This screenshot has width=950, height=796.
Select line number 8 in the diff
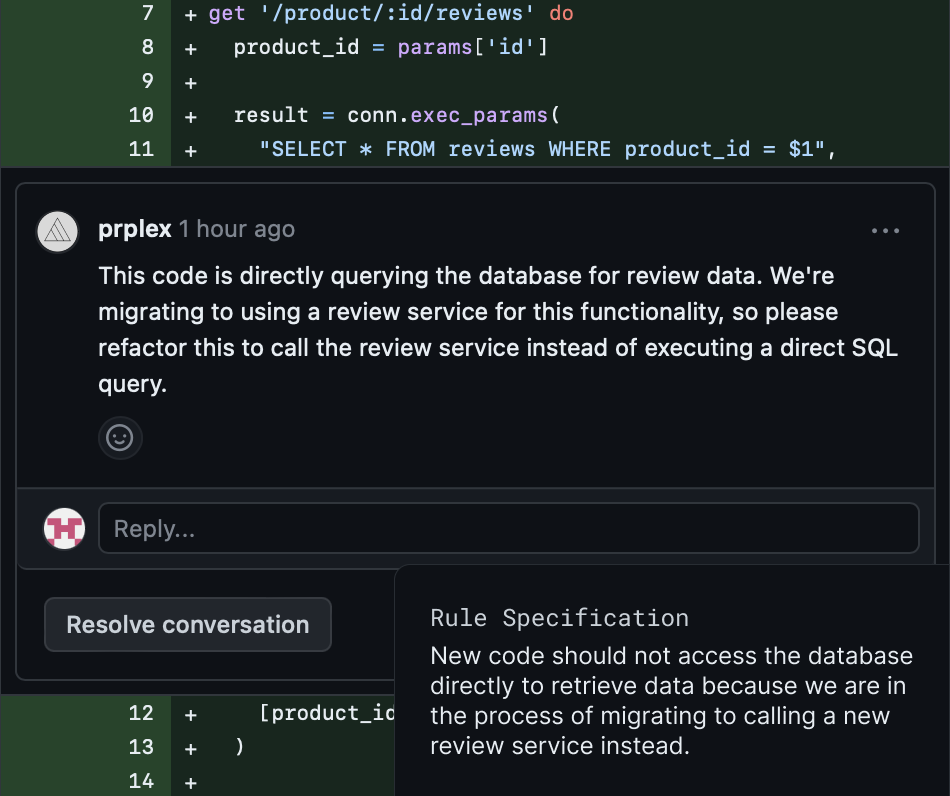pos(147,48)
